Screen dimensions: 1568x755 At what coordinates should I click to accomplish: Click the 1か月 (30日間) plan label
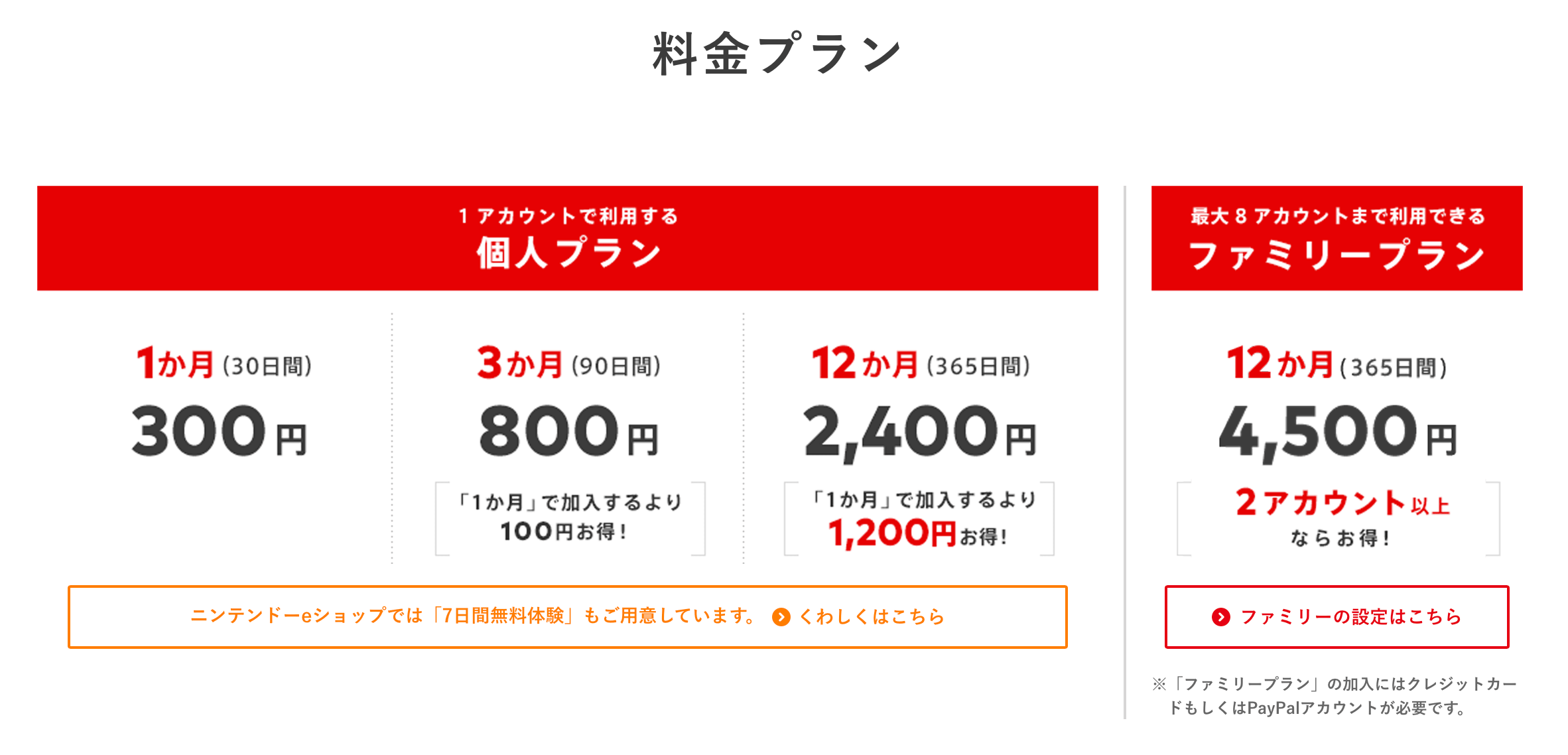pyautogui.click(x=224, y=364)
